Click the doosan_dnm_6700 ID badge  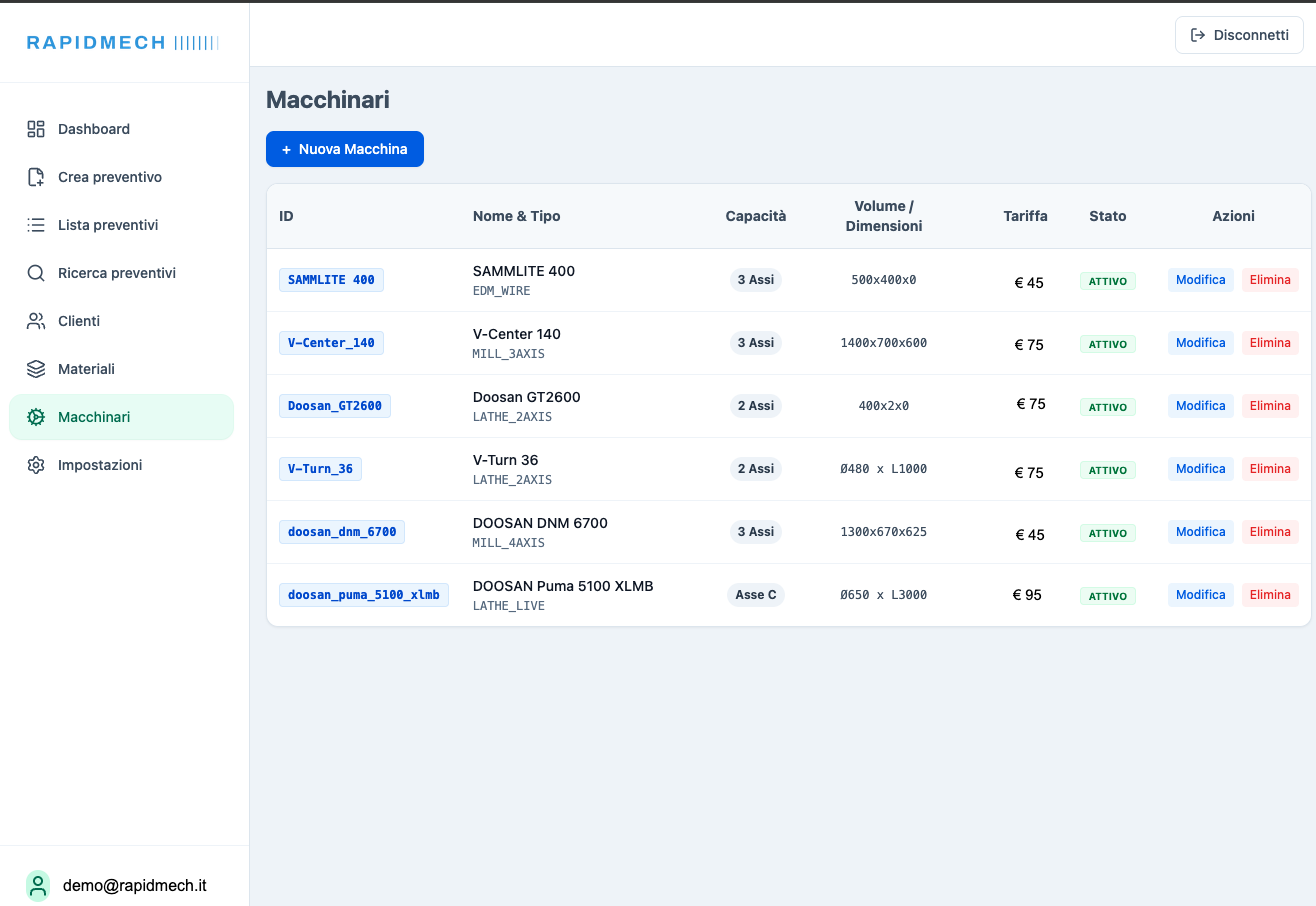342,532
